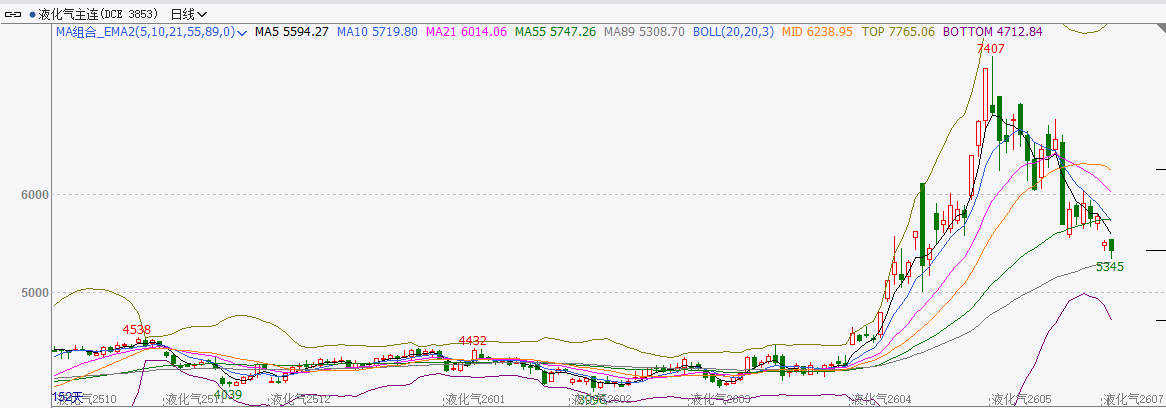Image resolution: width=1166 pixels, height=408 pixels.
Task: Click the gray MA89 5308.70 label
Action: point(645,32)
